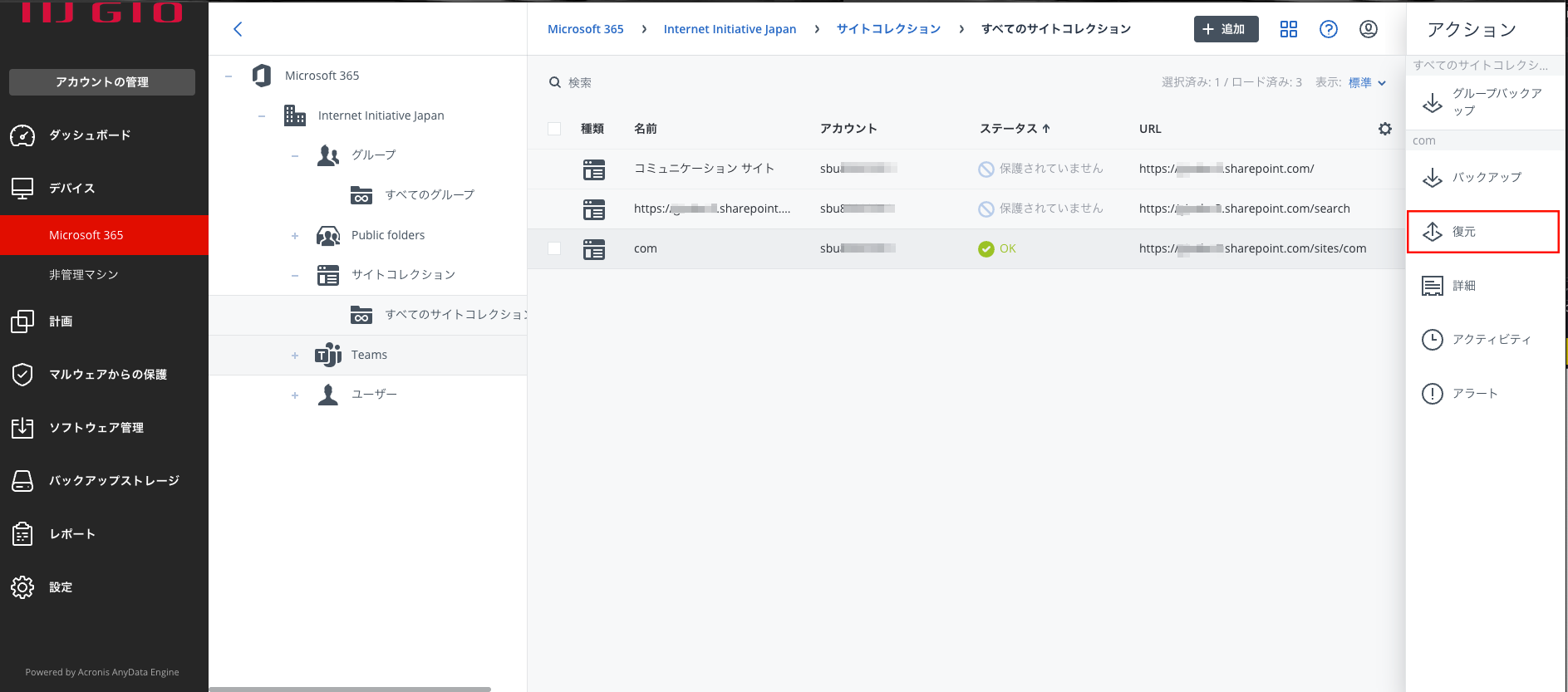1568x692 pixels.
Task: Follow the Internet Initiative Japan breadcrumb link
Action: coord(730,29)
